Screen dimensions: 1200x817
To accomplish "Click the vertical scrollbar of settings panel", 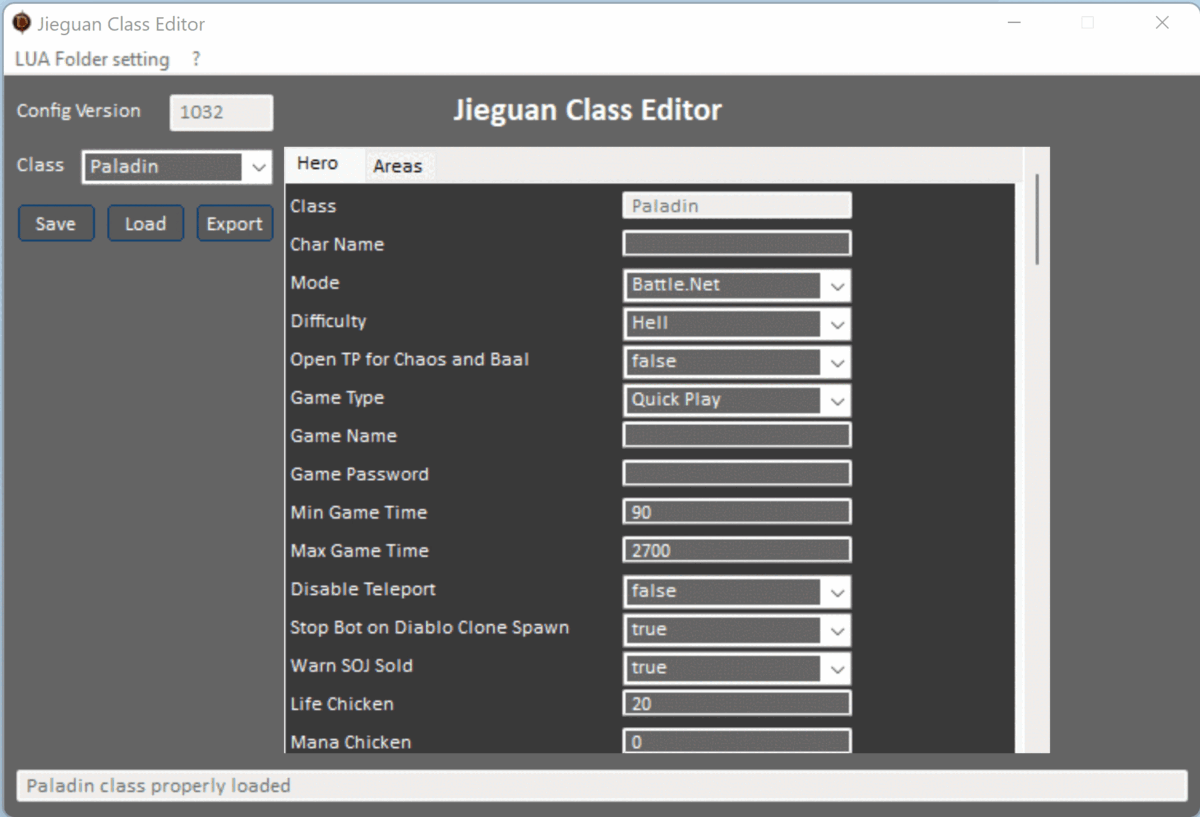I will [1037, 220].
